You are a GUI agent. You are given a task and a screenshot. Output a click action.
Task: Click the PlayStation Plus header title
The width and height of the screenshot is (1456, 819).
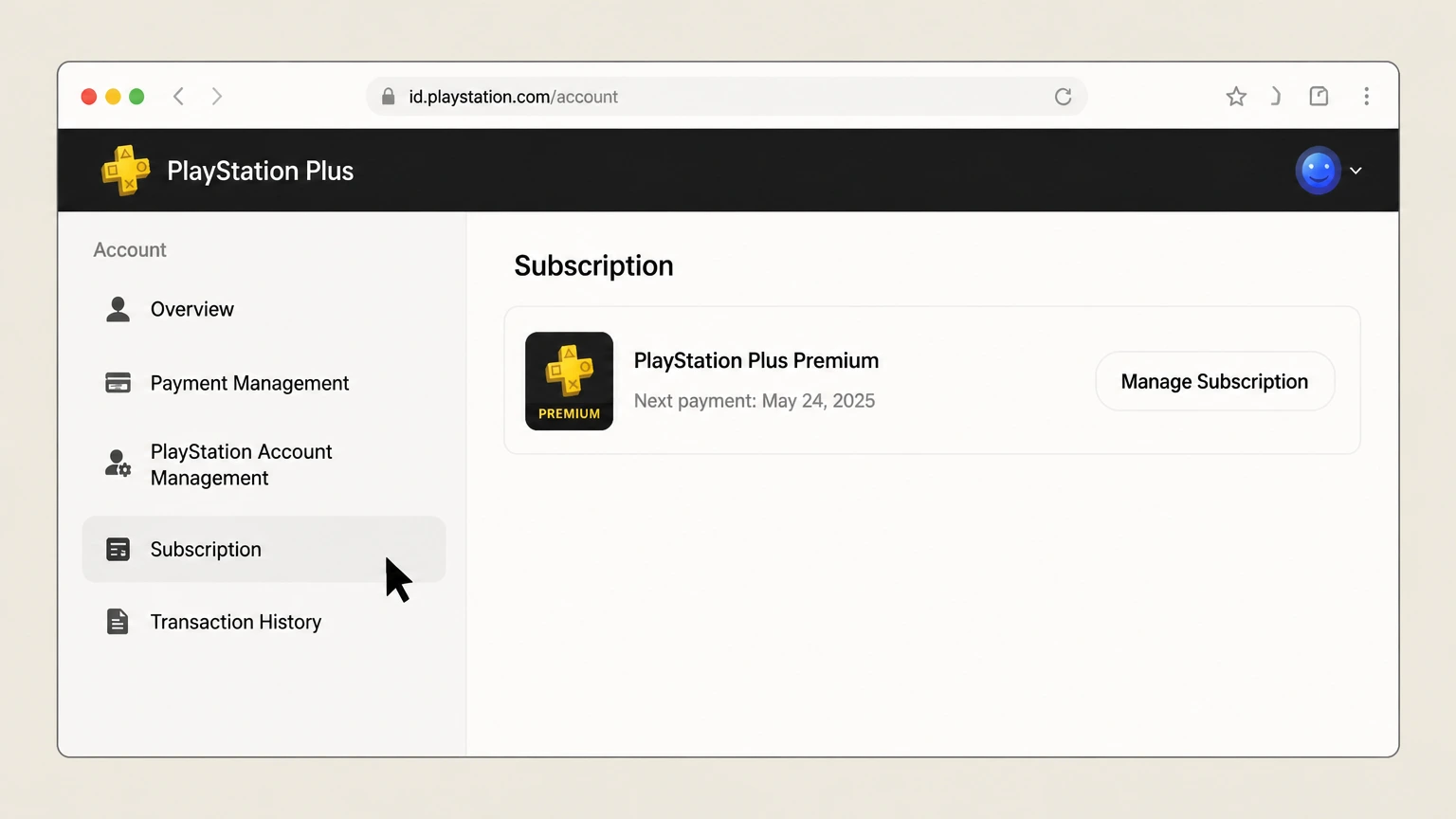pos(260,171)
